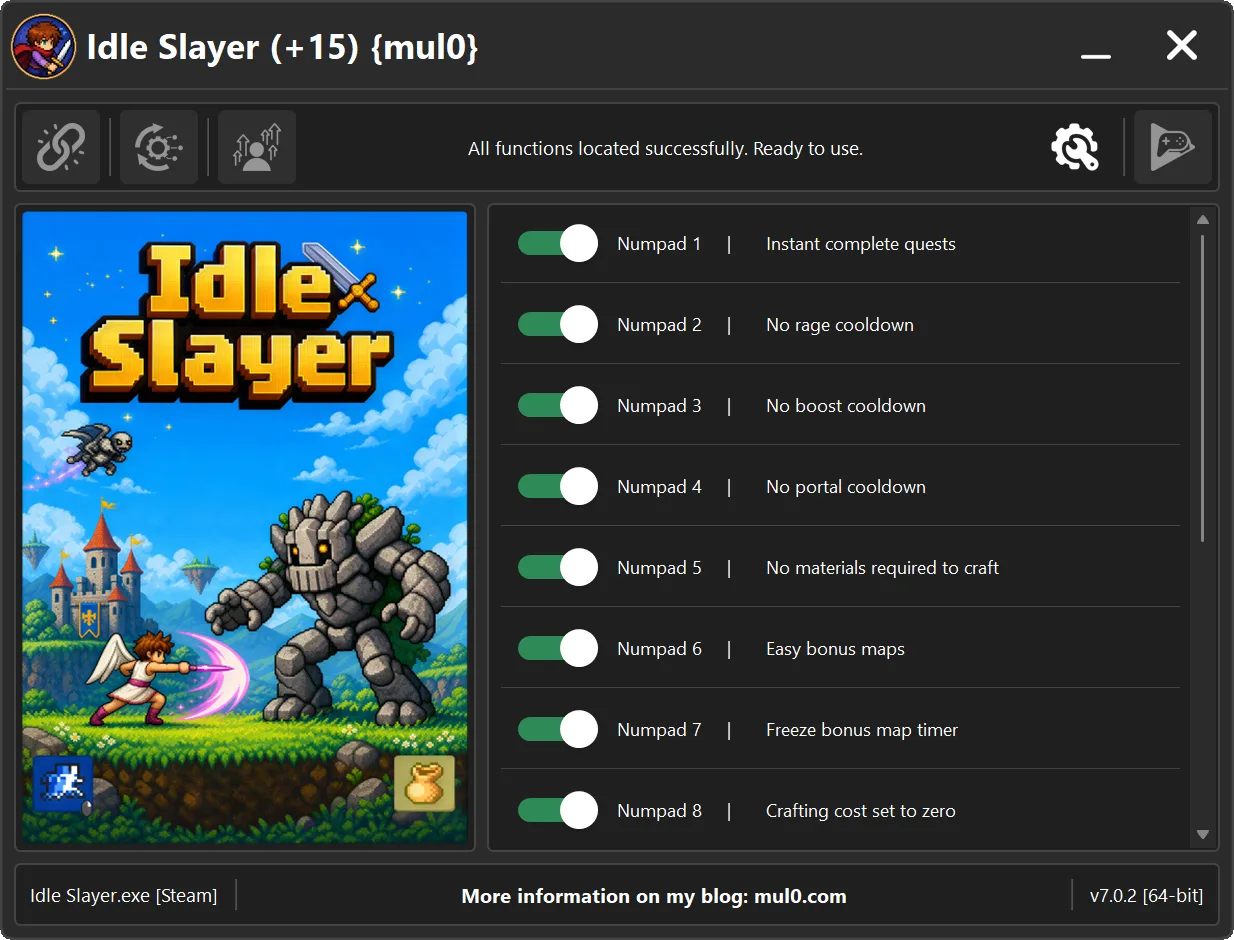Click Idle Slayer.exe [Steam] status text

click(124, 895)
